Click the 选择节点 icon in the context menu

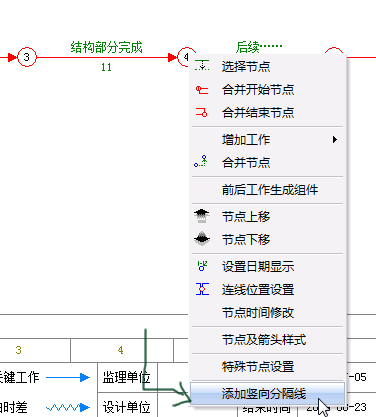point(202,66)
